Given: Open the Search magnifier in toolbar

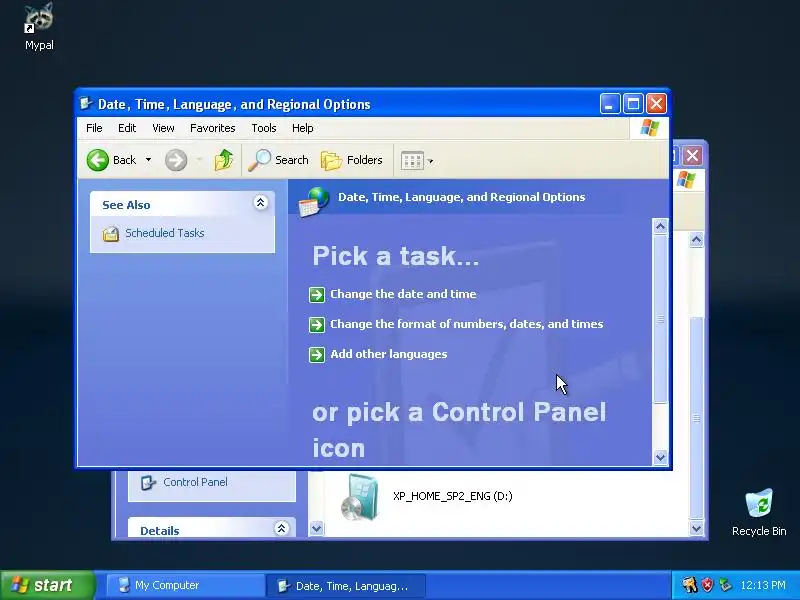Looking at the screenshot, I should 259,160.
